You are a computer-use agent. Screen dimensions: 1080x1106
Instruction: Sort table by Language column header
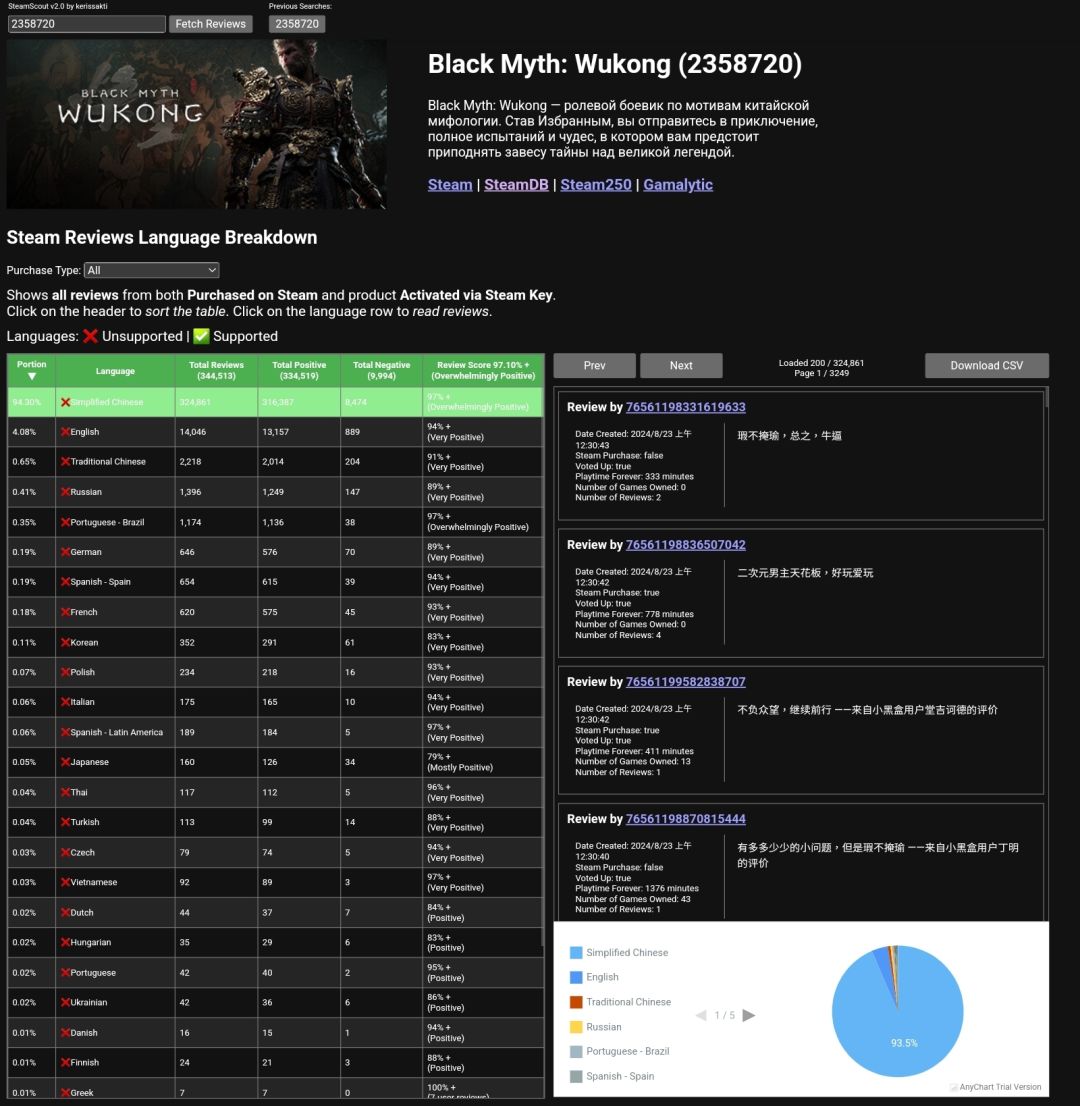point(115,370)
